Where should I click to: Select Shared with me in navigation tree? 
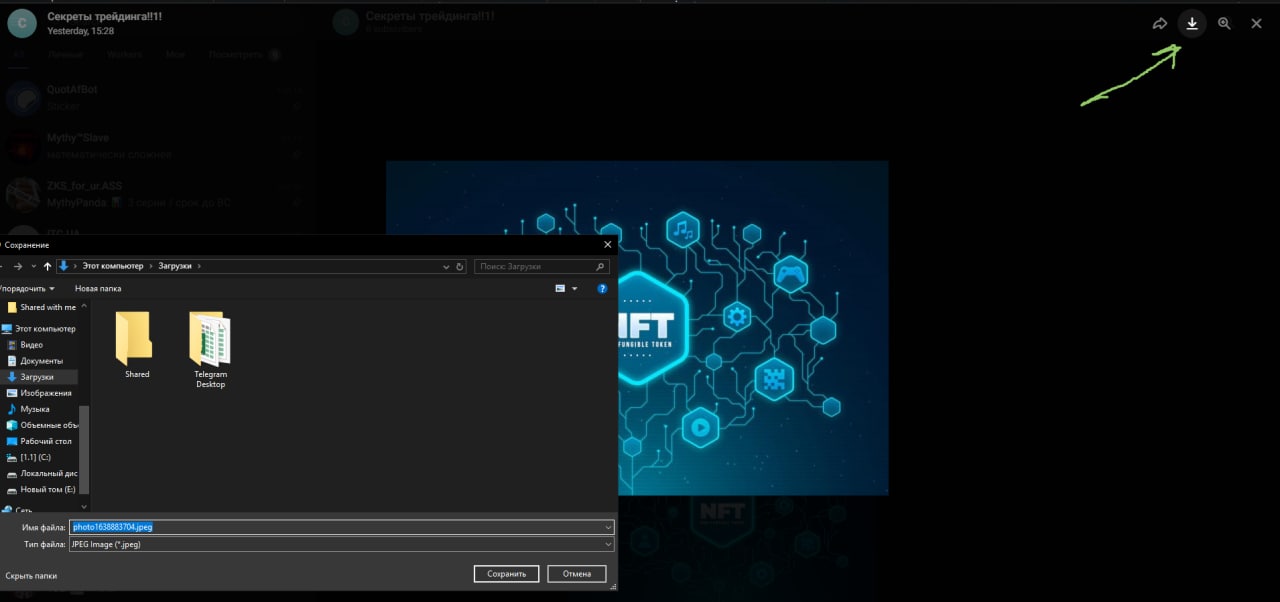pyautogui.click(x=40, y=307)
